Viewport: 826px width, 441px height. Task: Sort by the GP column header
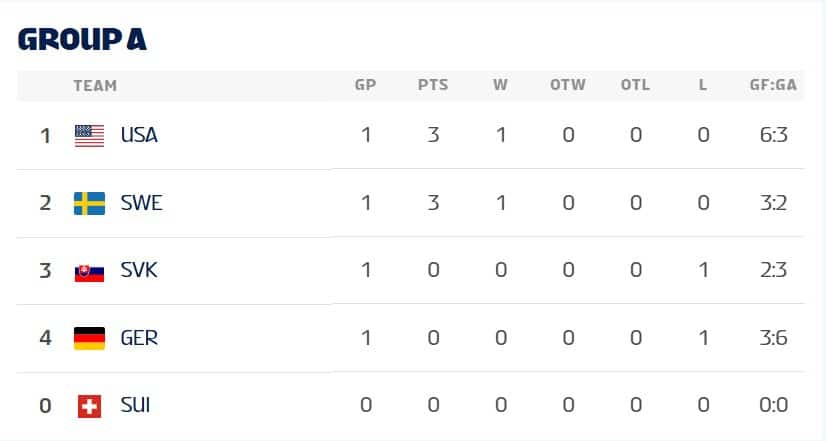pos(366,85)
